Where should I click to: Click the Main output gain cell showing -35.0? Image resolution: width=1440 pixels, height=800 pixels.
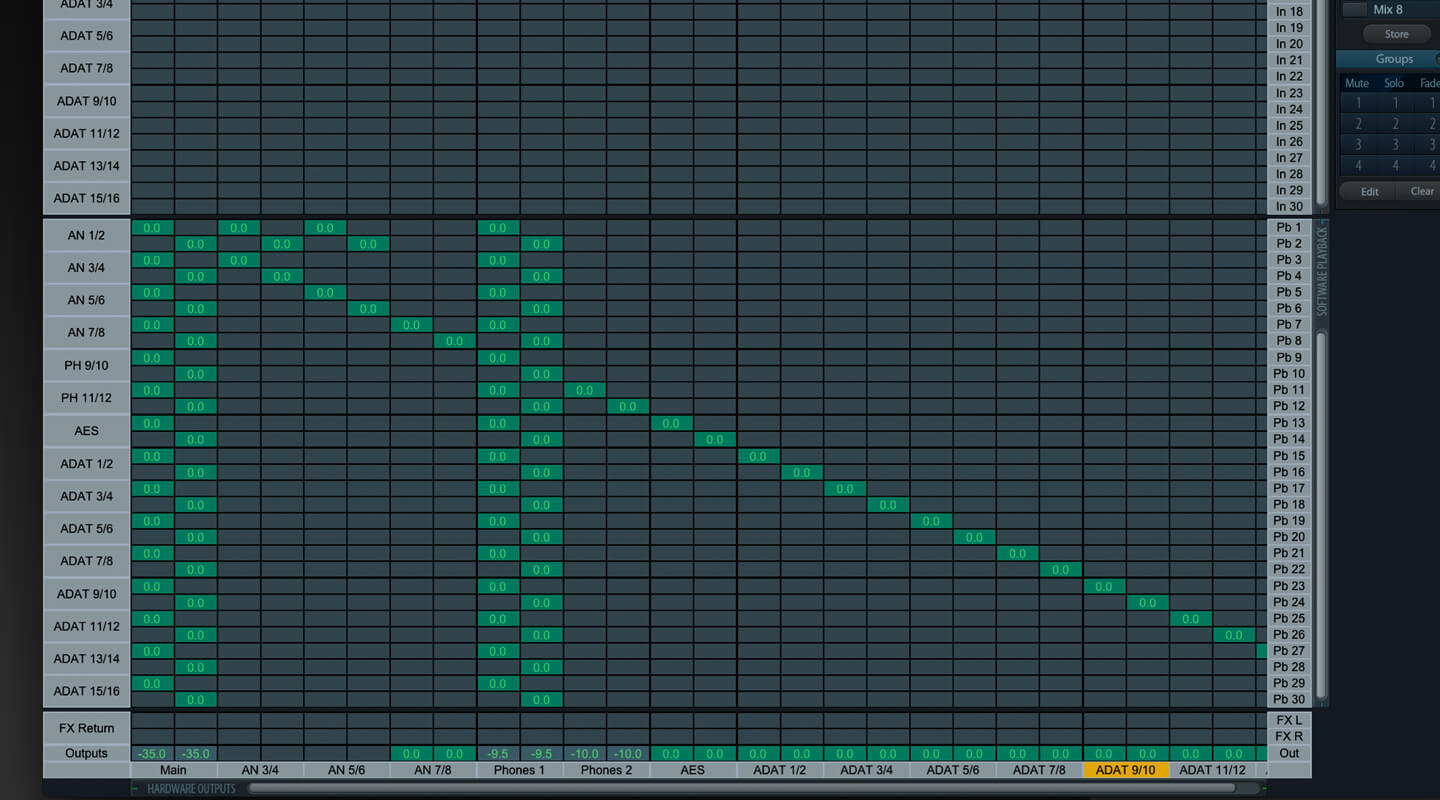point(153,753)
